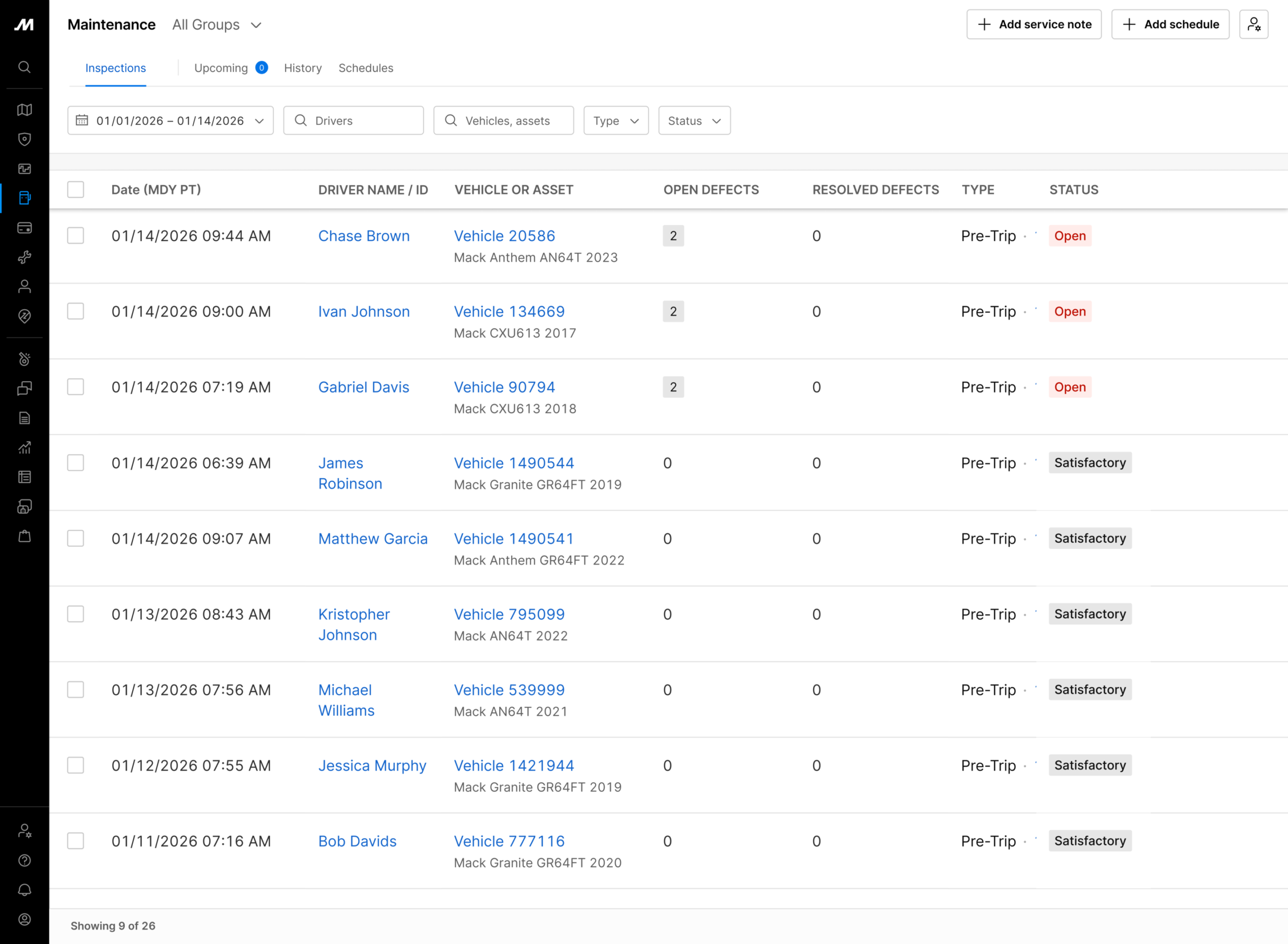Open Vehicle 134669 link
This screenshot has height=944, width=1288.
509,311
